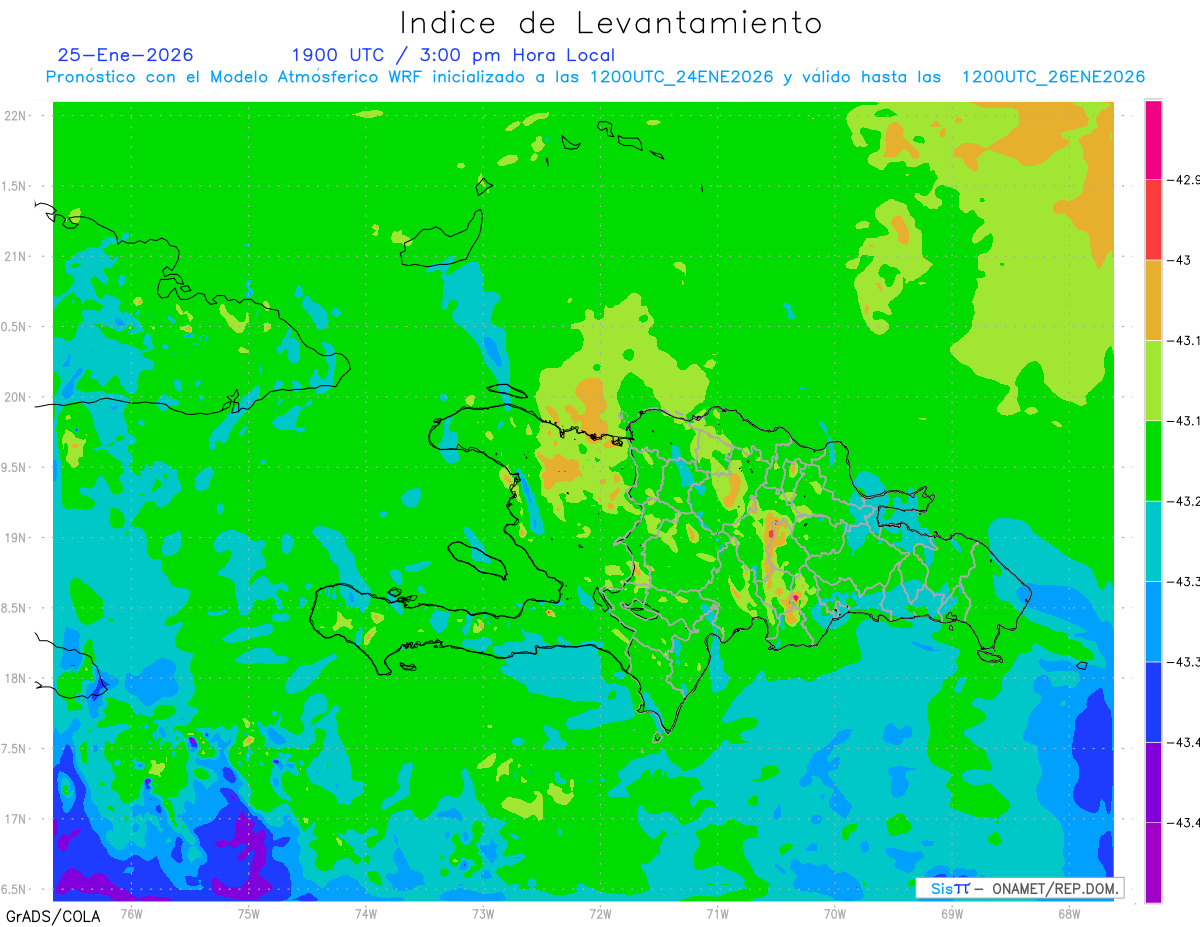Click the '72W' longitude label
Image resolution: width=1200 pixels, height=927 pixels.
[600, 913]
